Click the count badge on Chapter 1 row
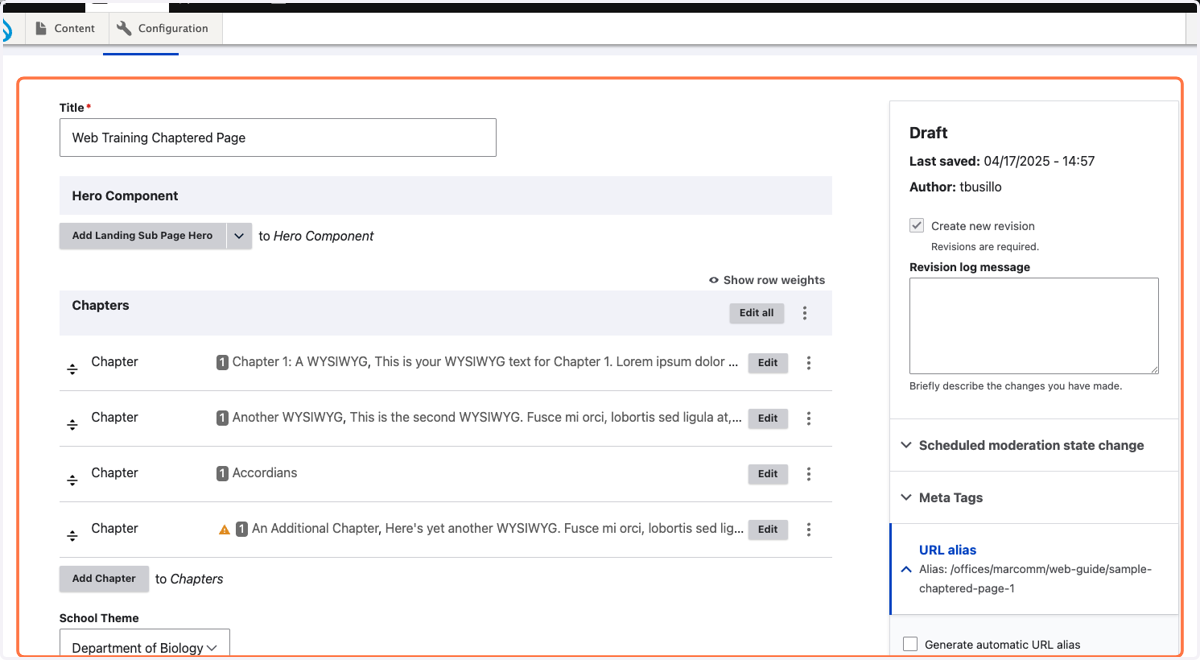Screen dimensions: 1200x660 tap(222, 362)
